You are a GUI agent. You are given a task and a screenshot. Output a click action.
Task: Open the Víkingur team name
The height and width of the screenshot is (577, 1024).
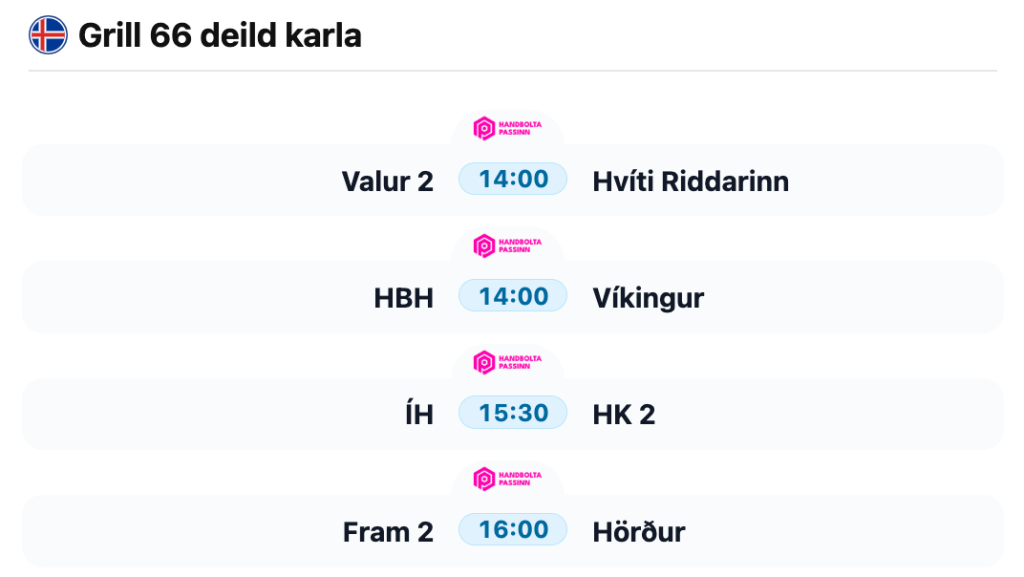click(648, 298)
